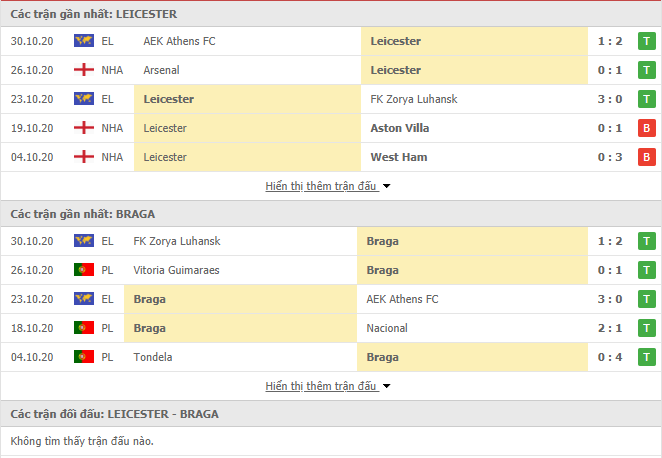This screenshot has width=662, height=458.
Task: Click Portugal flag icon beside Vitoria Guimaraes
Action: tap(84, 270)
